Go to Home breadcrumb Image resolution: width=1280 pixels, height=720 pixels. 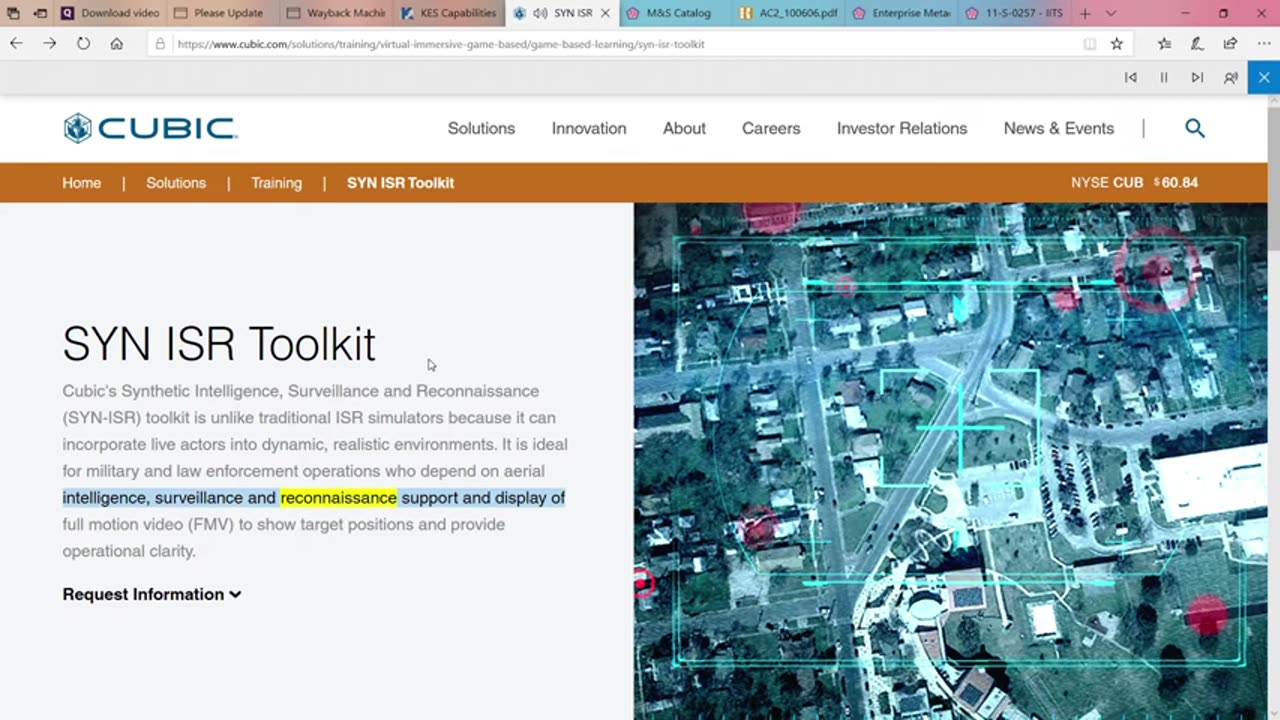tap(81, 183)
